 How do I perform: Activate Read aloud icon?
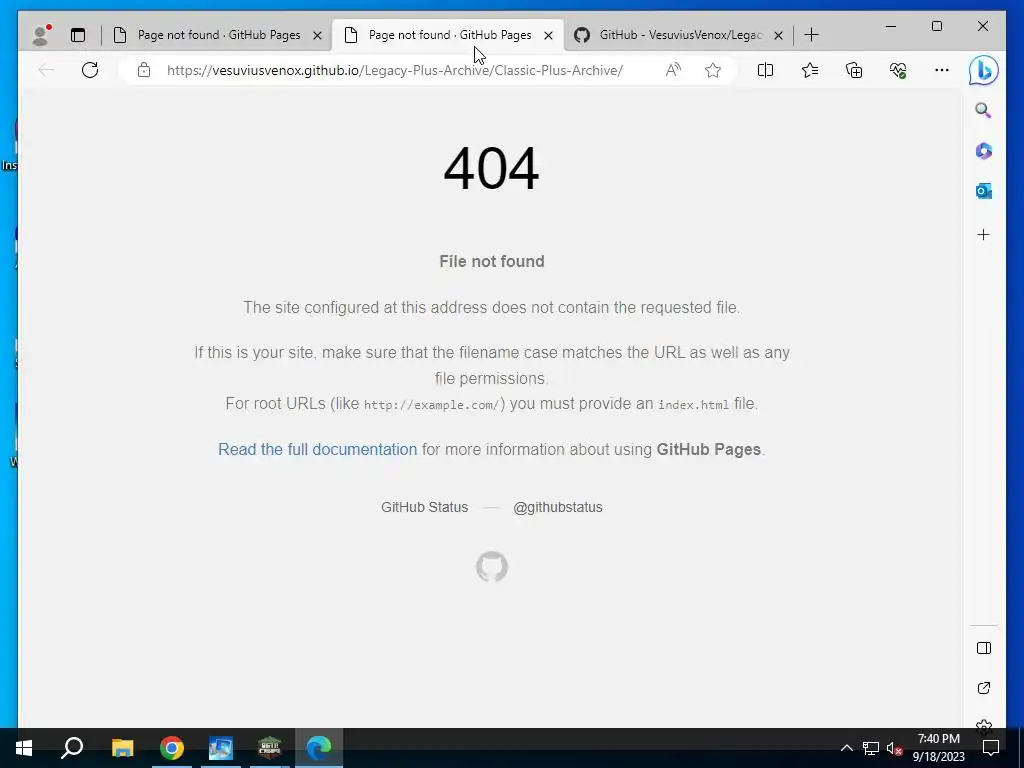click(673, 70)
